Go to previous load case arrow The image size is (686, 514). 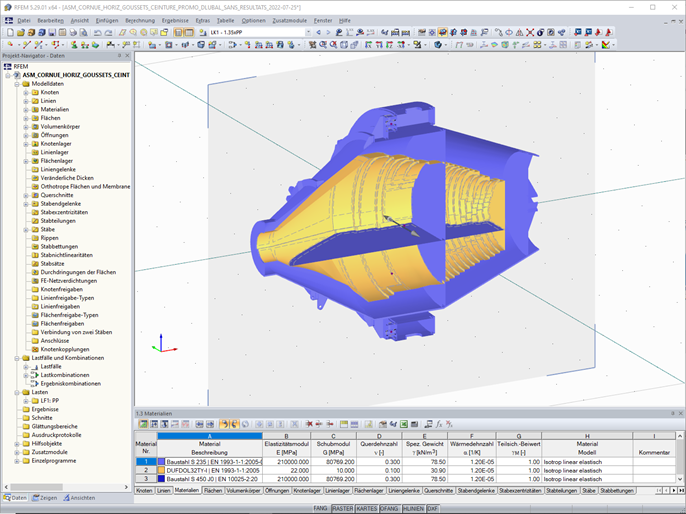click(x=318, y=32)
